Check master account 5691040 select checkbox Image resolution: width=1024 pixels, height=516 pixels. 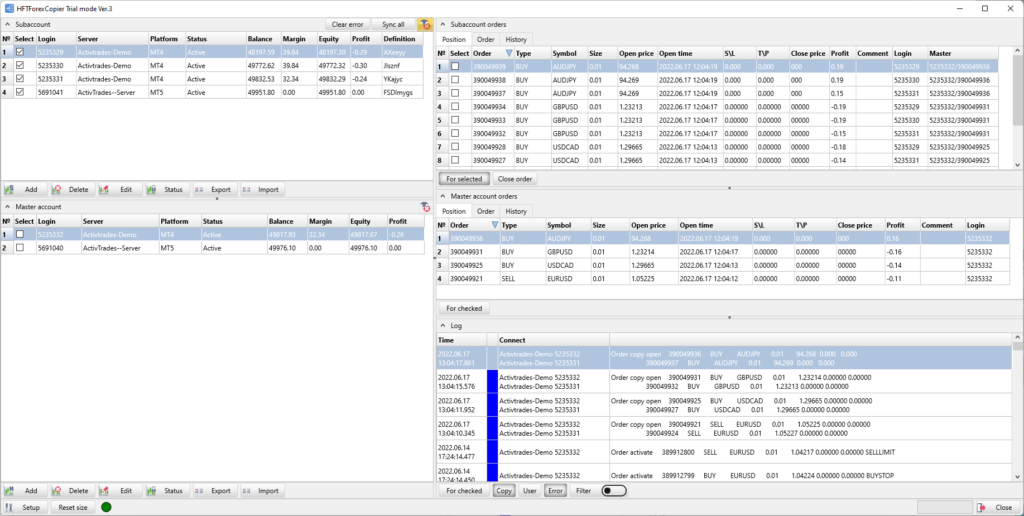tap(20, 248)
